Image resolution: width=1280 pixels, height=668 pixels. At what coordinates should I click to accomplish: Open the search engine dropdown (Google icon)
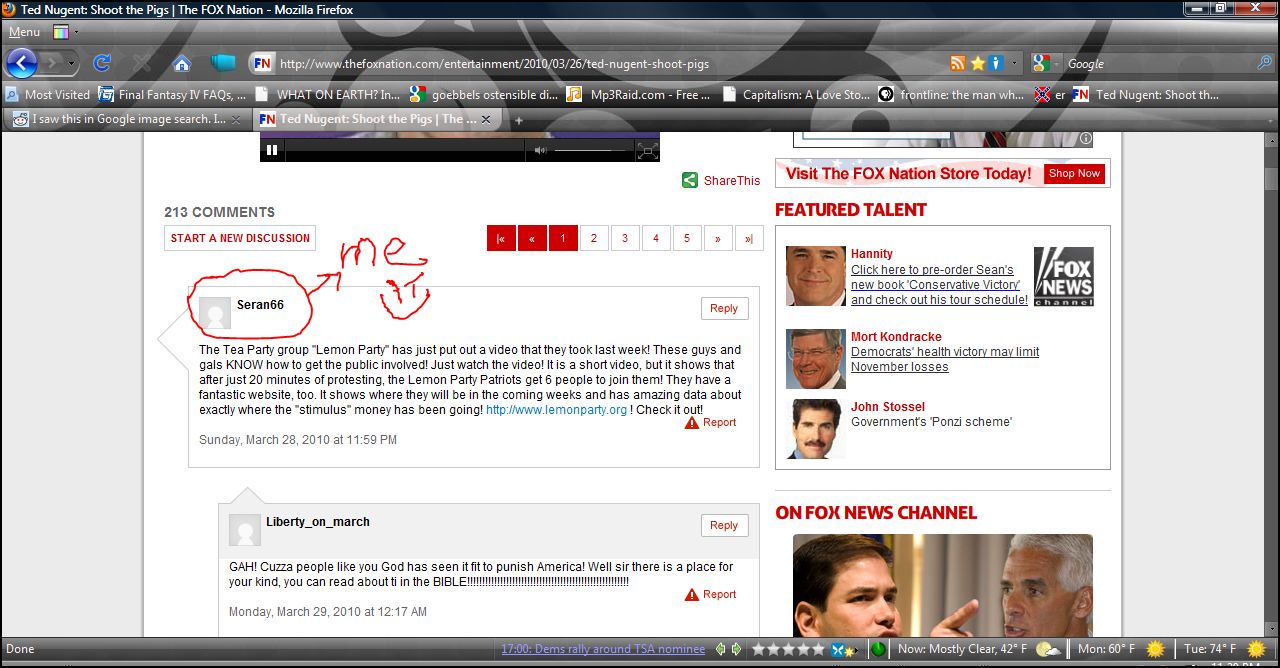[1043, 63]
